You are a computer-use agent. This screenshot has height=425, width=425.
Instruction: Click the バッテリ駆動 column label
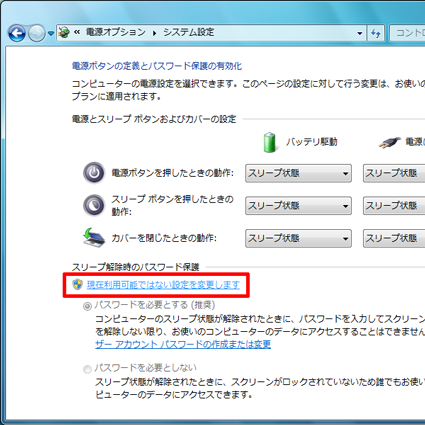point(312,142)
